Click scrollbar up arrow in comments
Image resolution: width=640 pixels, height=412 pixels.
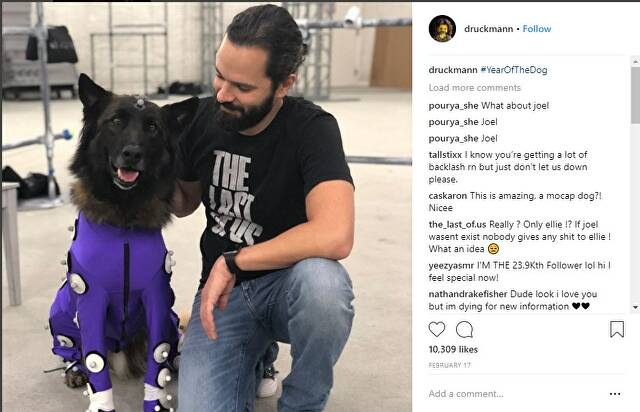[x=636, y=62]
